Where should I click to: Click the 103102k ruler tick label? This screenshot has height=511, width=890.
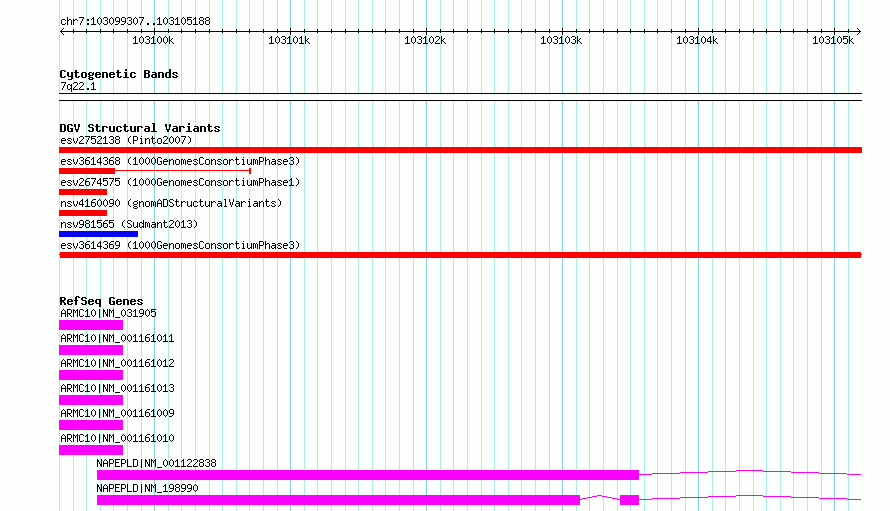pyautogui.click(x=425, y=40)
